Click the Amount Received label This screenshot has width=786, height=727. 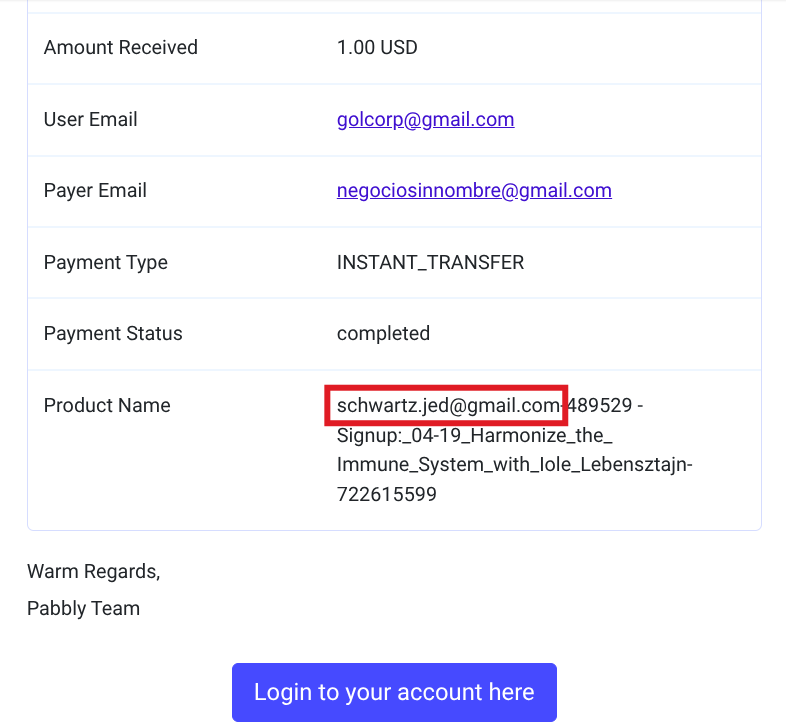pos(121,48)
